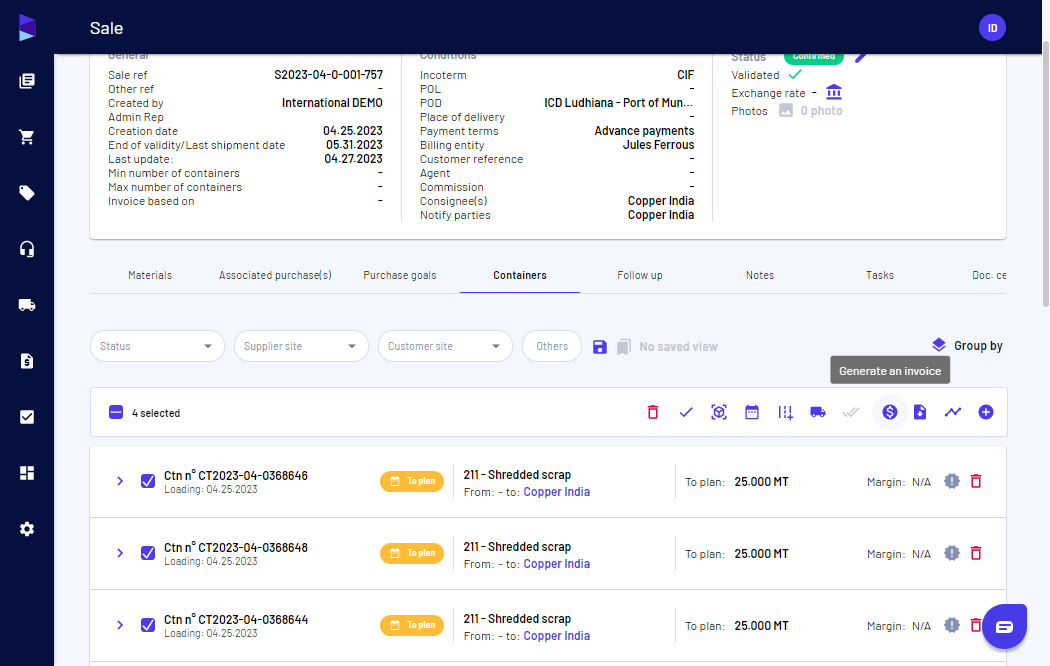Click the sale reference S2023-04-0-001-757
Viewport: 1050px width, 666px height.
coord(328,75)
